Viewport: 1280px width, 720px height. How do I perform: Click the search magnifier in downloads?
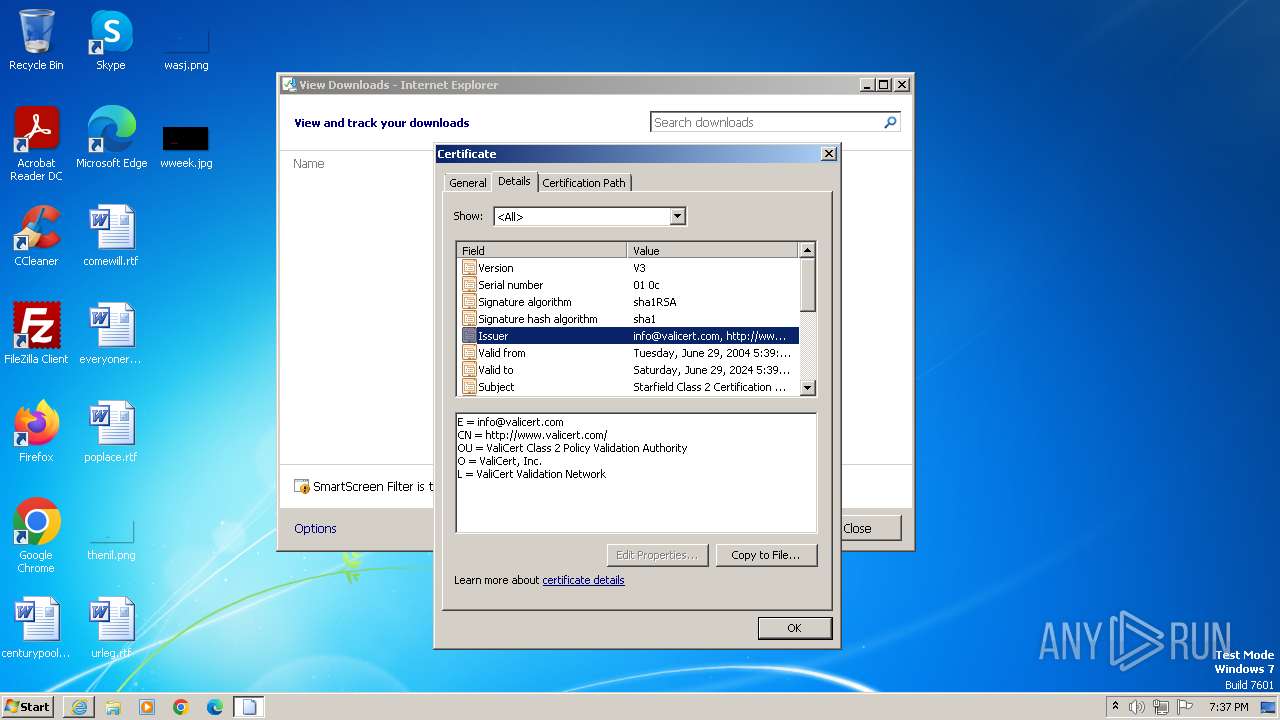tap(890, 122)
